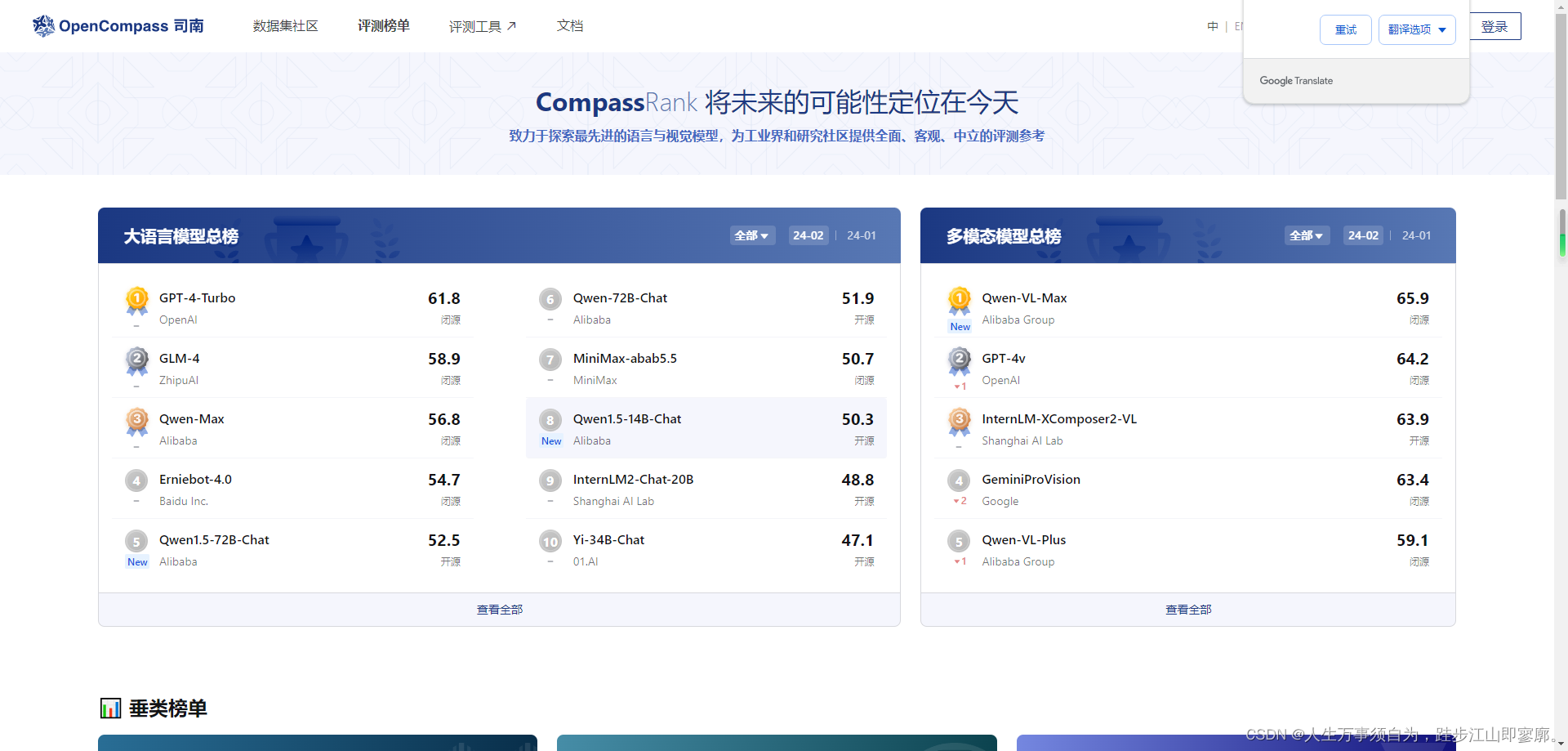Viewport: 1568px width, 751px height.
Task: Click the rank 5 badge beside Qwen1.5-72B-Chat
Action: point(136,541)
